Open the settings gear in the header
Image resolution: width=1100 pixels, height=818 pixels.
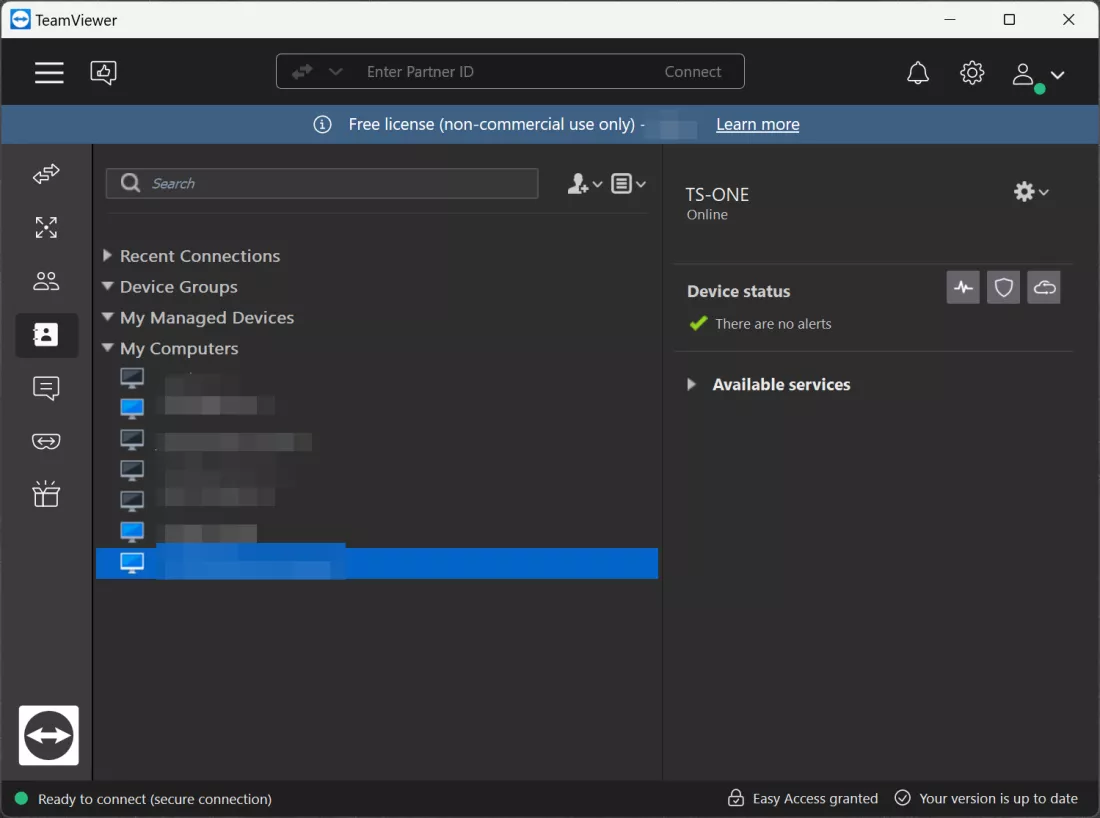coord(972,73)
